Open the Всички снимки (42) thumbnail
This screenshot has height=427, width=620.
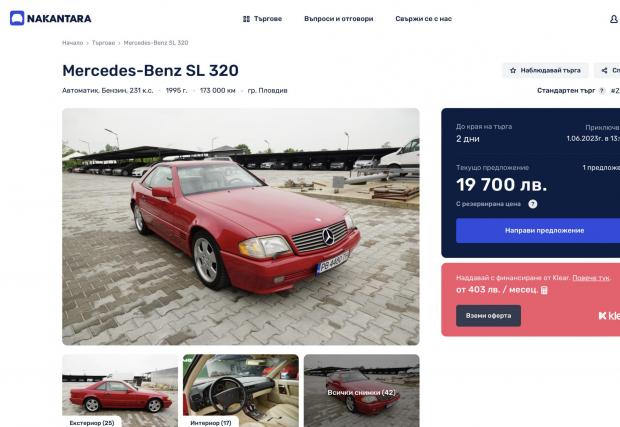tap(361, 391)
